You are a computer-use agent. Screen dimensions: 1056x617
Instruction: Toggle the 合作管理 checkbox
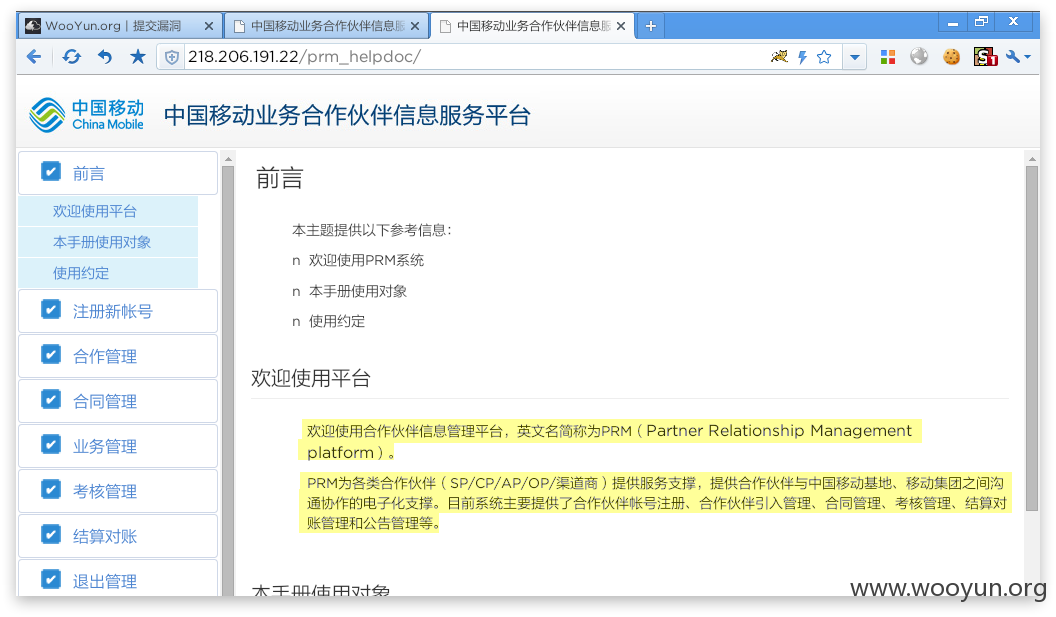pyautogui.click(x=51, y=354)
